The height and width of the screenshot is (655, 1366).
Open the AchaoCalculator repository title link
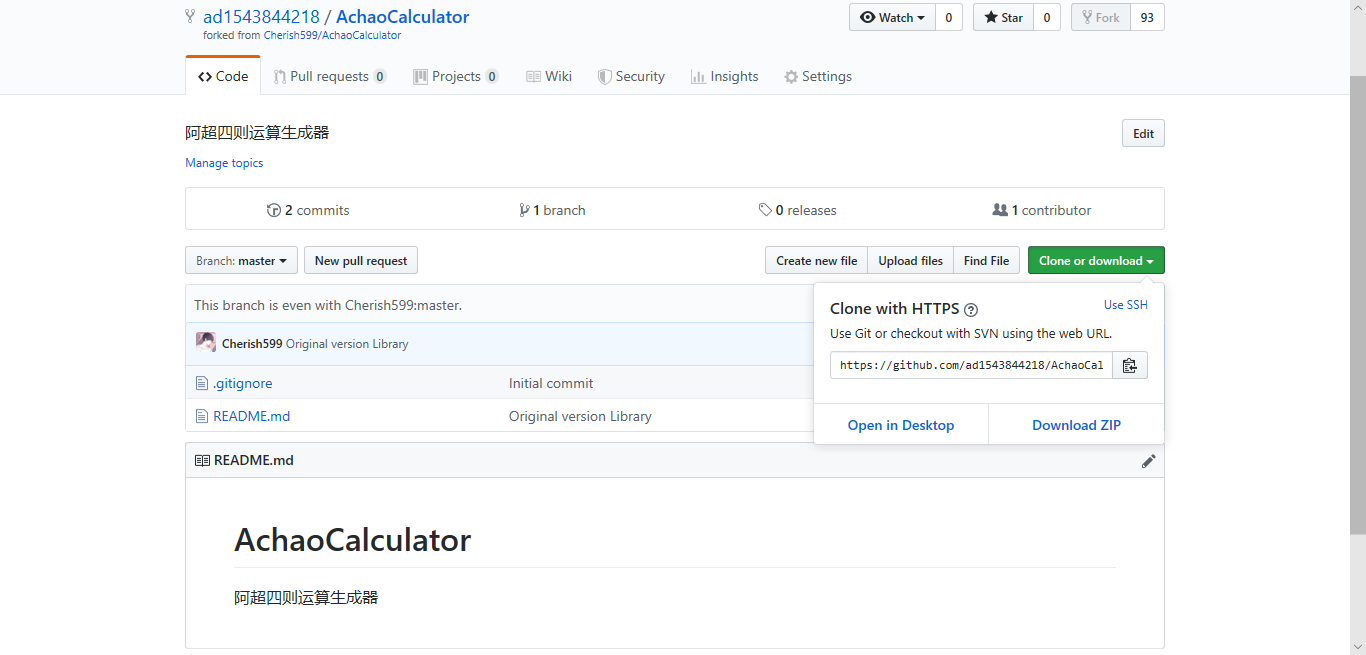pos(402,16)
